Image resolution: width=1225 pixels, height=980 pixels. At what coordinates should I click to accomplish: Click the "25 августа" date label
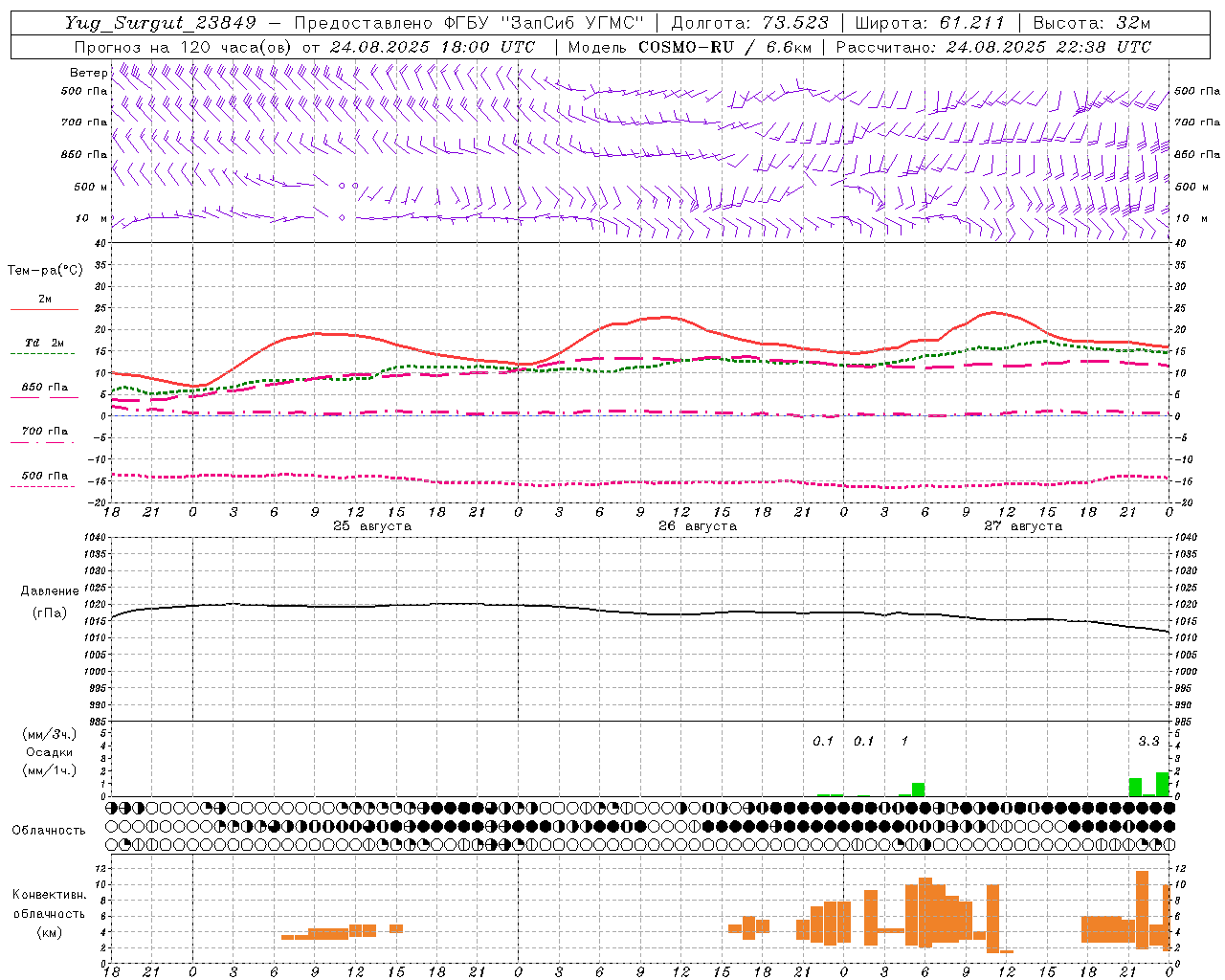click(x=372, y=526)
